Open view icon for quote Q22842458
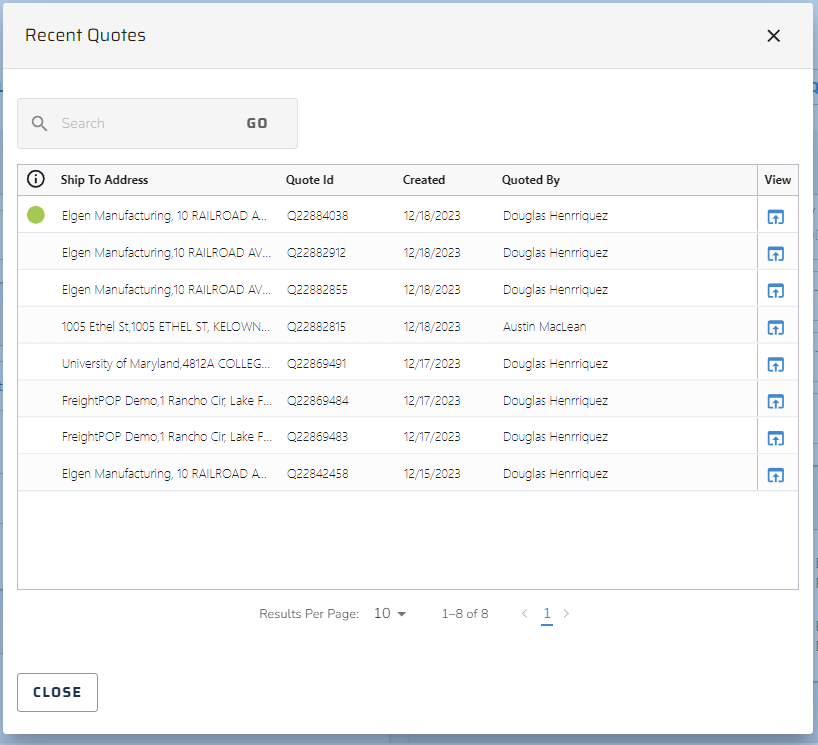Image resolution: width=818 pixels, height=745 pixels. click(x=775, y=475)
